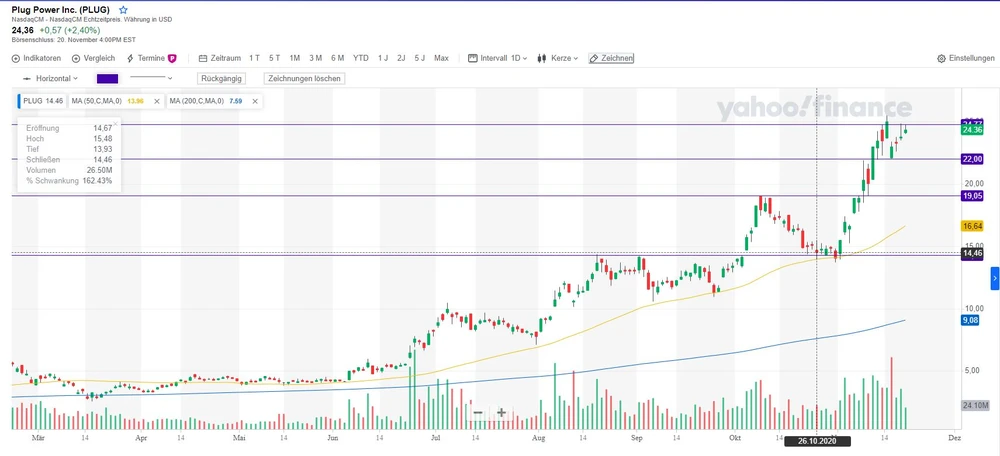Click Zeichnungen löschen button
Viewport: 1000px width, 456px height.
(304, 78)
